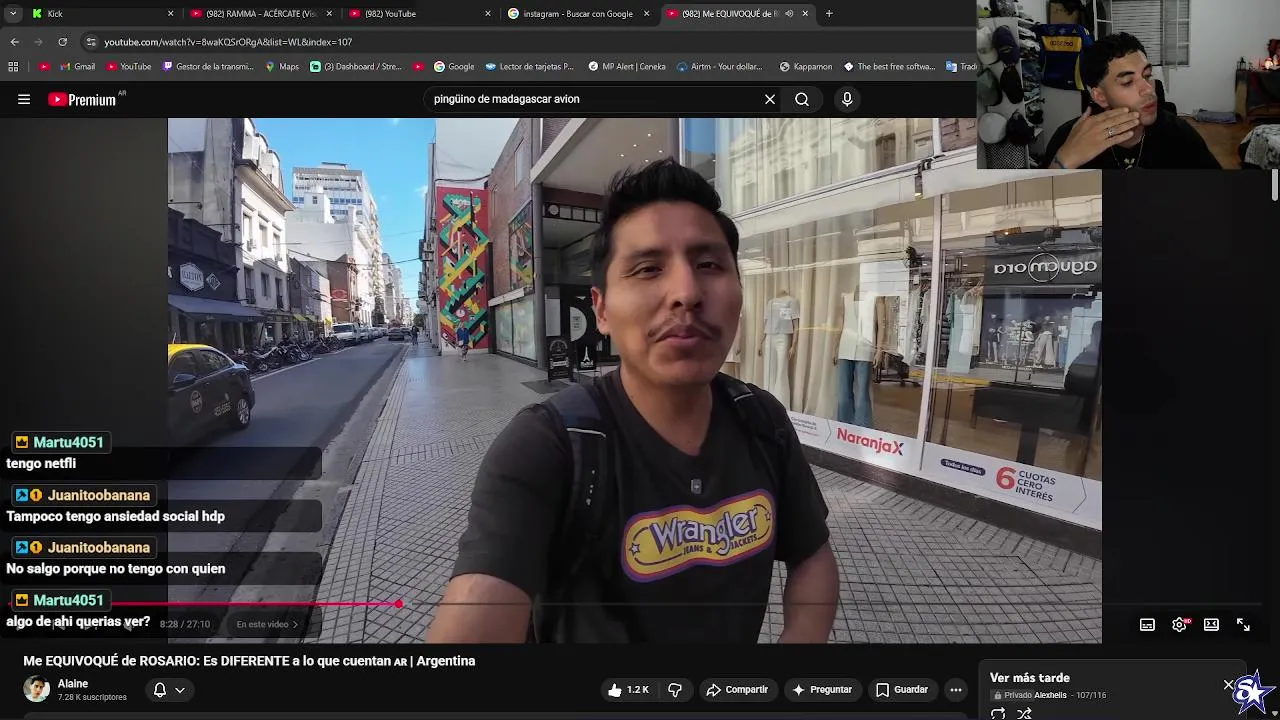The height and width of the screenshot is (720, 1280).
Task: Open Google bookmark
Action: 454,67
